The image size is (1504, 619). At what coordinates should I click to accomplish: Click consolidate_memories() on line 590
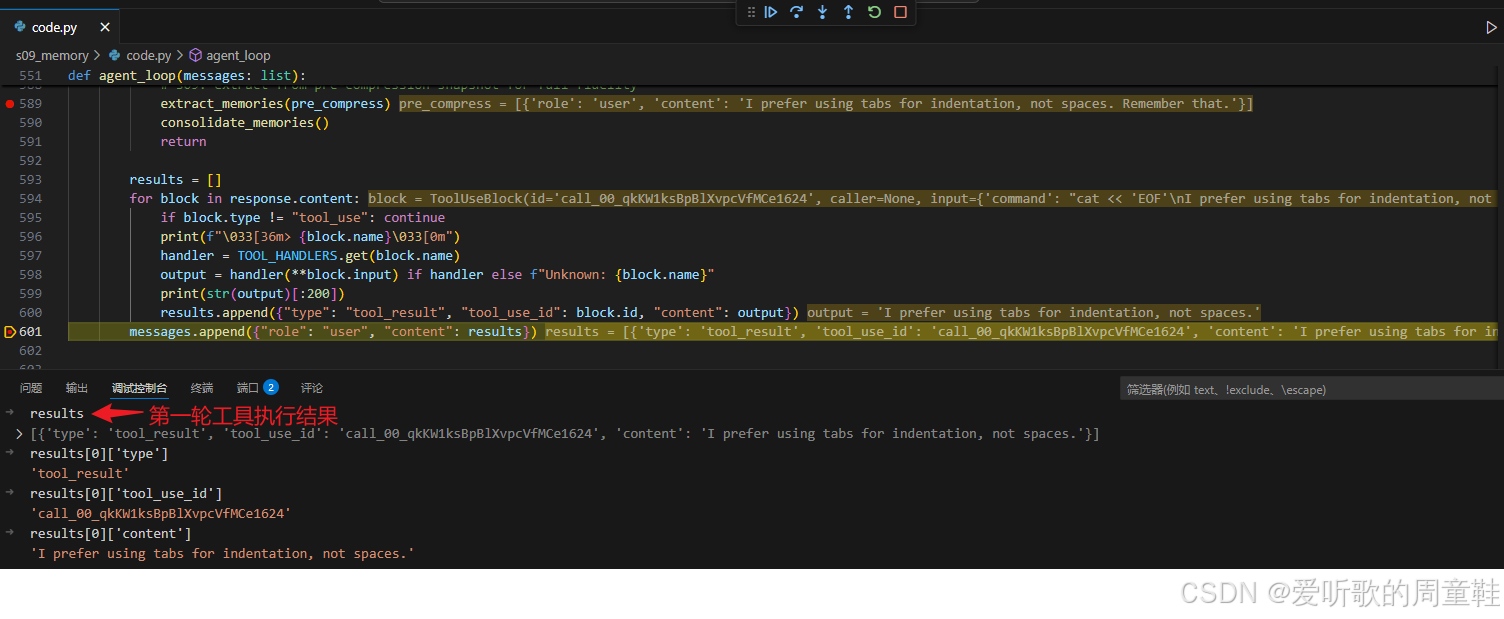(x=245, y=123)
